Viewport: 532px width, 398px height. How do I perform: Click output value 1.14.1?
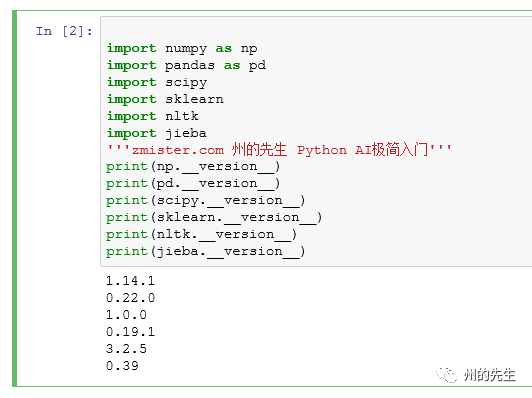[130, 281]
